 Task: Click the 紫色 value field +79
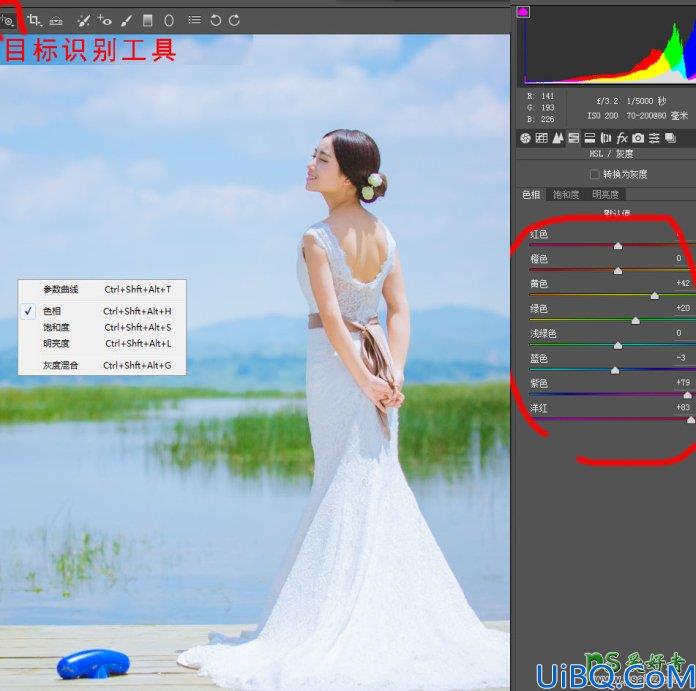(x=683, y=383)
